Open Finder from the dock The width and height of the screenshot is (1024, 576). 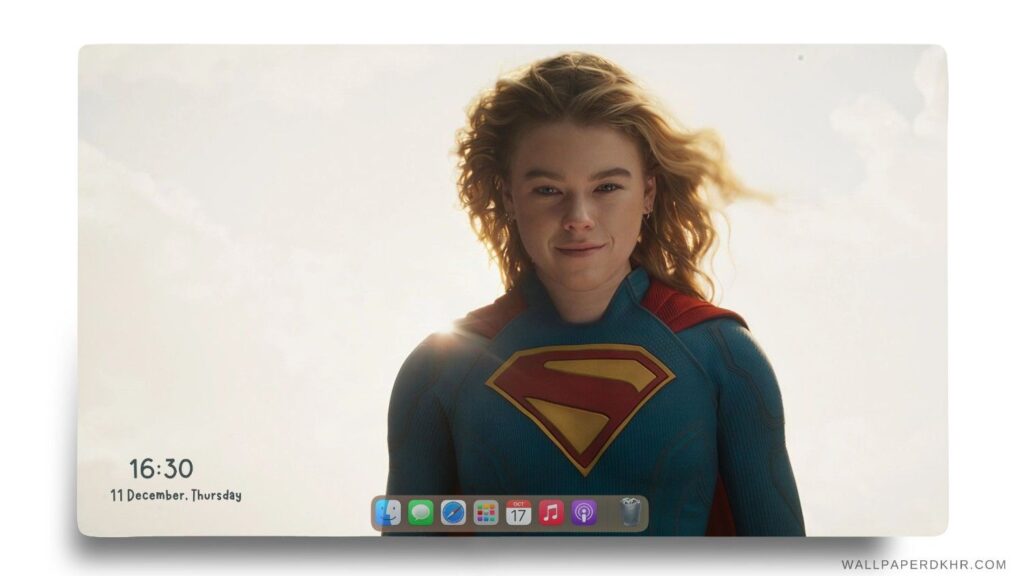[x=388, y=513]
